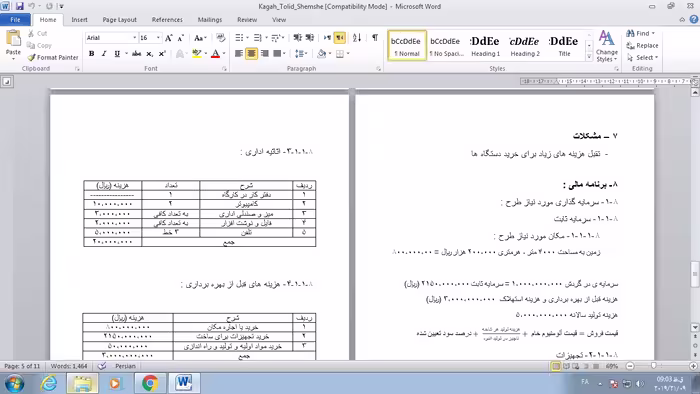Toggle Show/Hide paragraph marks
The width and height of the screenshot is (700, 394).
375,37
